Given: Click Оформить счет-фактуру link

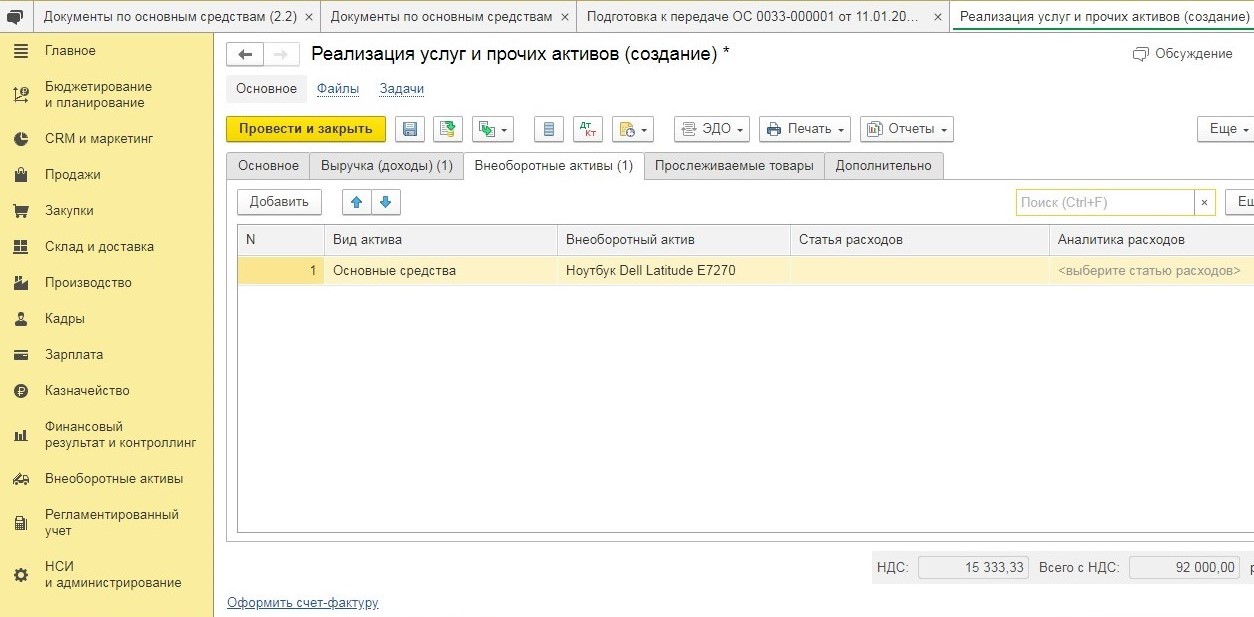Looking at the screenshot, I should (302, 603).
